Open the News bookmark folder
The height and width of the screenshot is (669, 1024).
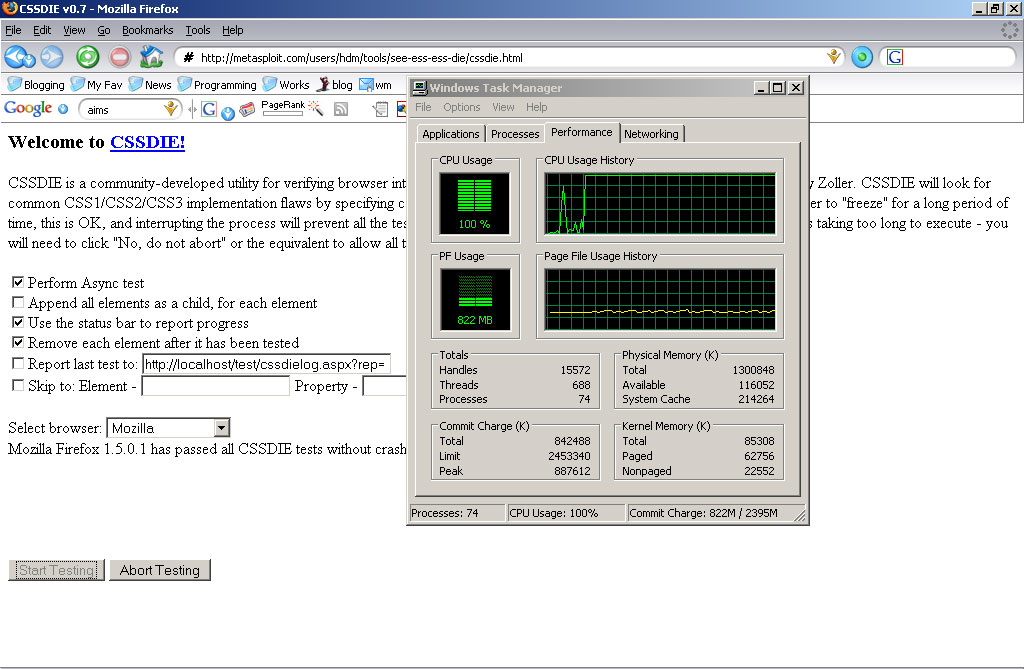tap(150, 85)
